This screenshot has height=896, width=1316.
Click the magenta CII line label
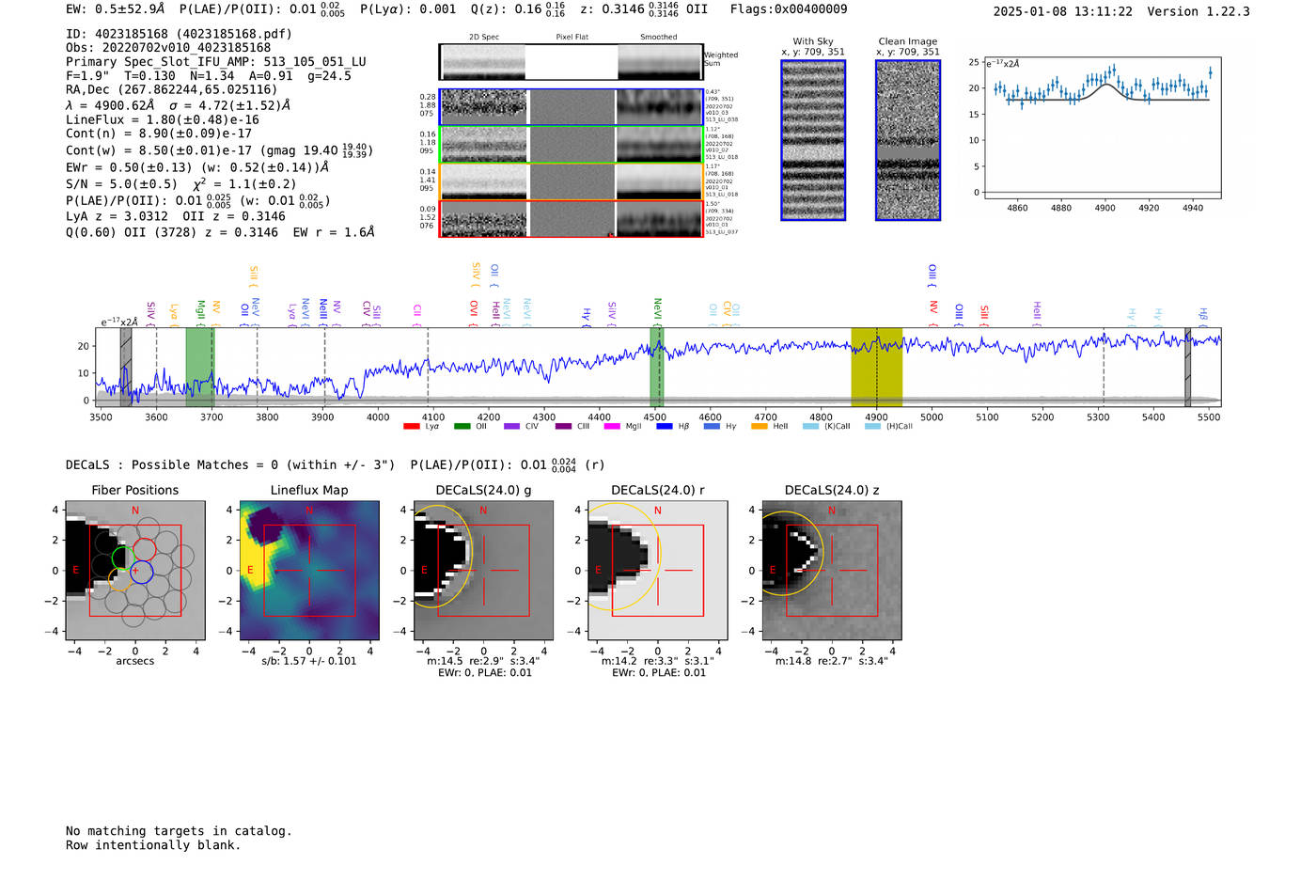[x=417, y=311]
